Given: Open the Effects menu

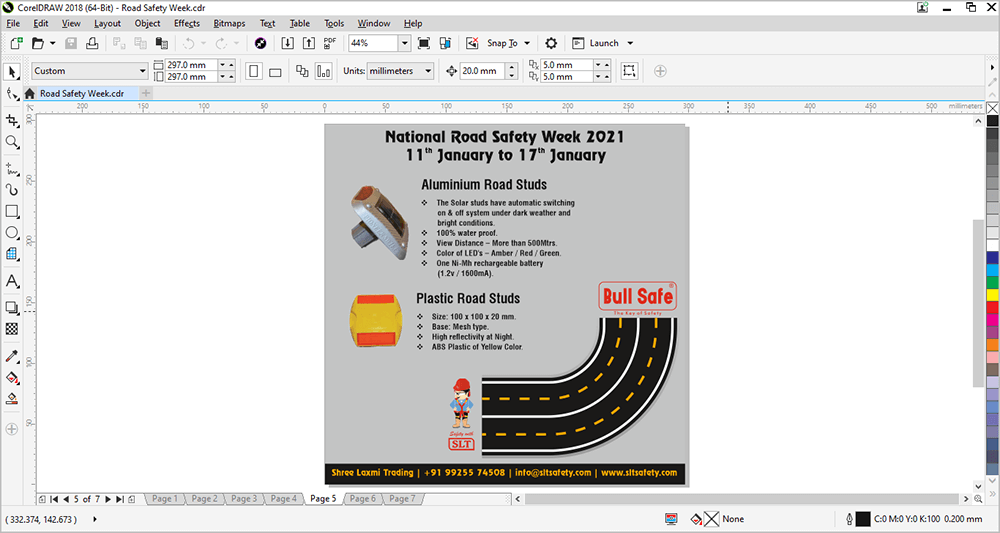Looking at the screenshot, I should (x=187, y=23).
